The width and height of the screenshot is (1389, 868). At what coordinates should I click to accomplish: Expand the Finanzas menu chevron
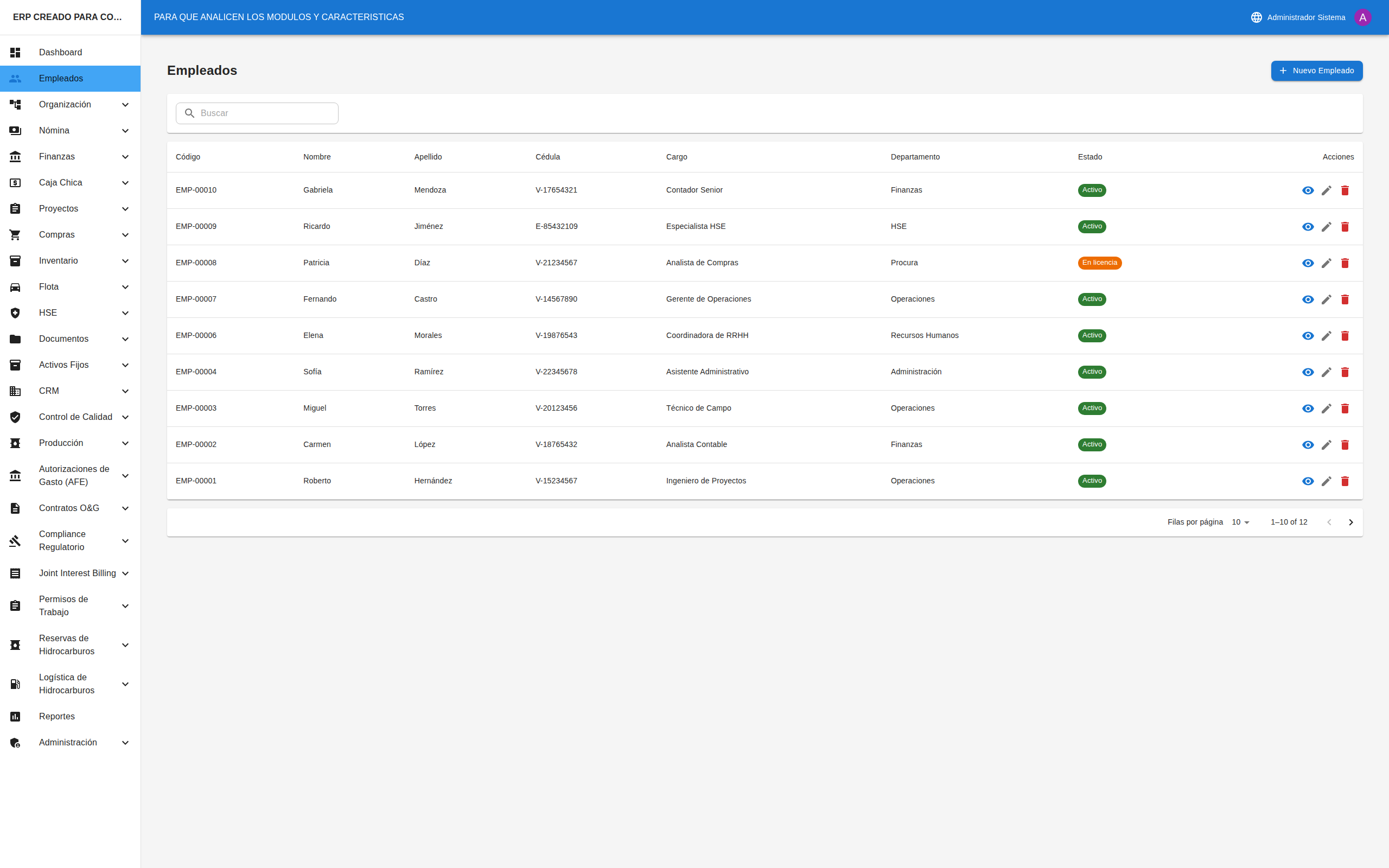tap(125, 157)
